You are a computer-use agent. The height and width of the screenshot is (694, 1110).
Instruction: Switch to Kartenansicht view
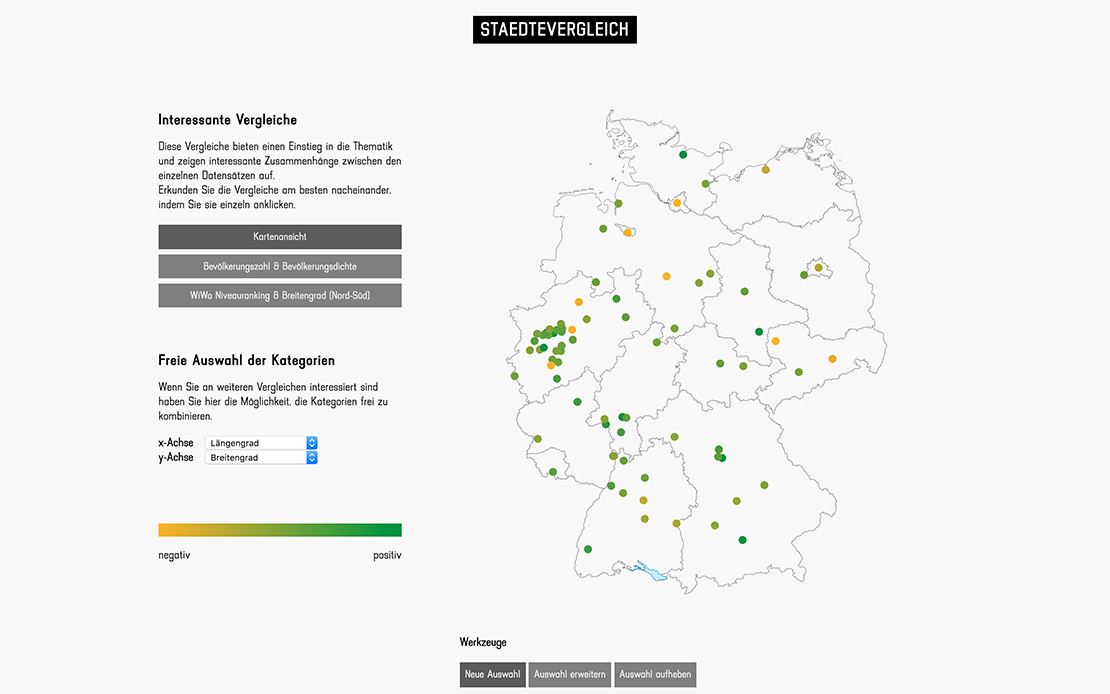click(x=280, y=237)
